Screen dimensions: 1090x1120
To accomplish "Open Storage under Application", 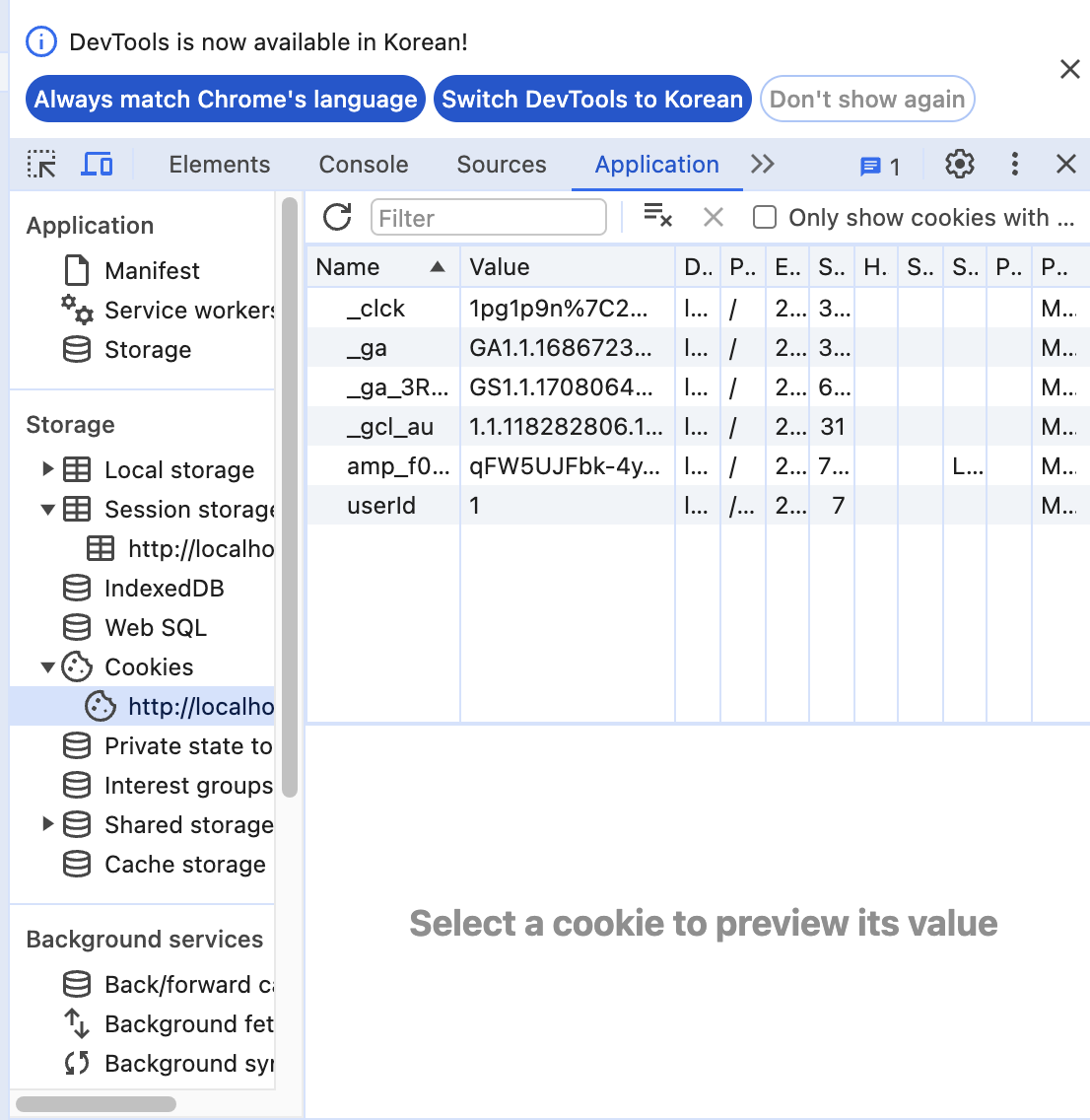I will [x=142, y=349].
